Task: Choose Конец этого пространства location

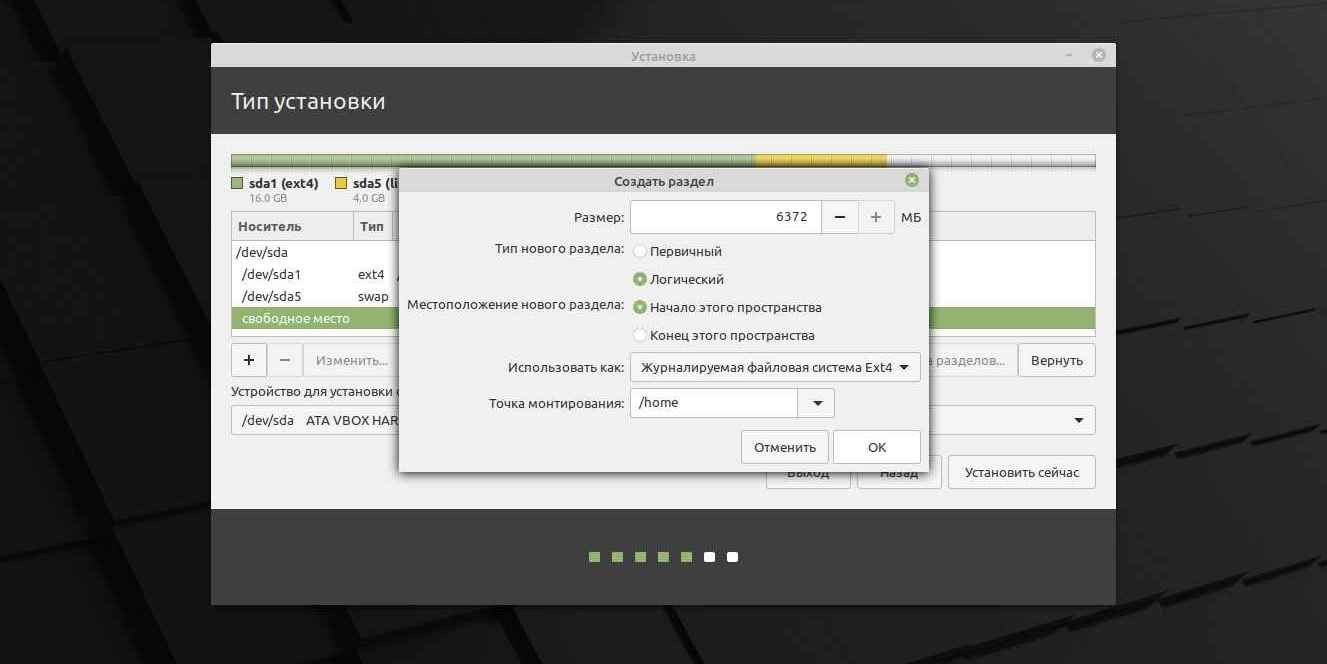Action: (640, 336)
